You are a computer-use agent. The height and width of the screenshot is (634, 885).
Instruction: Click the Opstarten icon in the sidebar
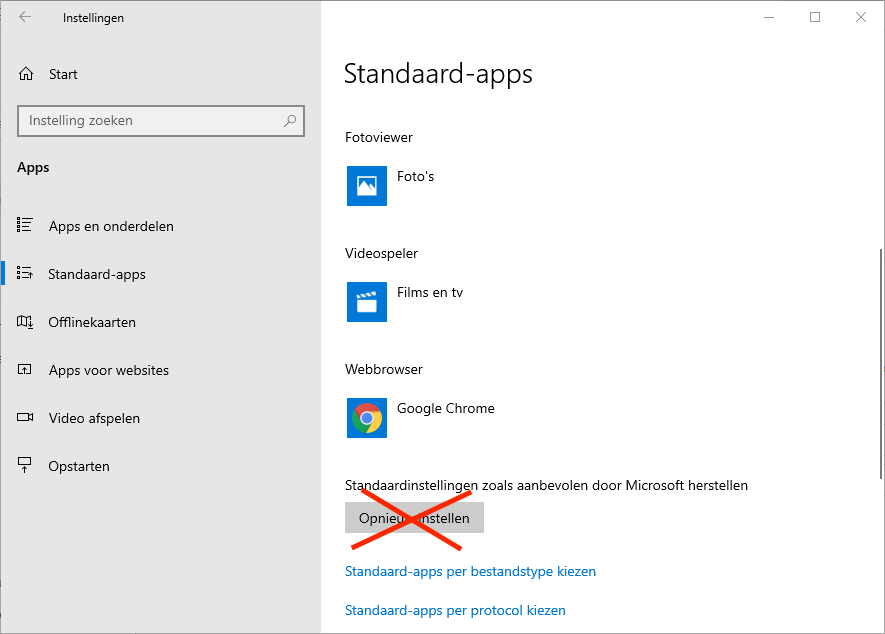point(26,466)
